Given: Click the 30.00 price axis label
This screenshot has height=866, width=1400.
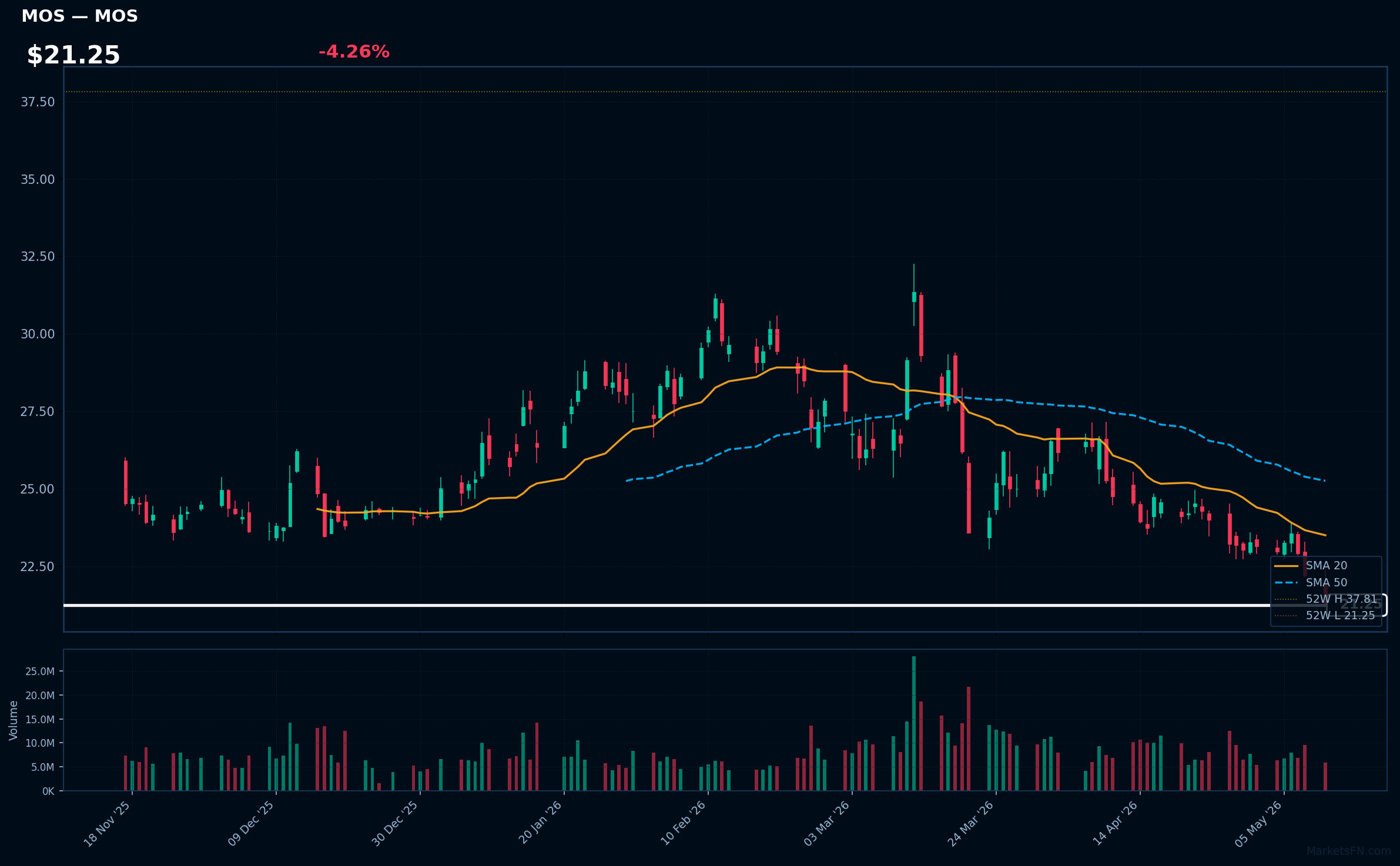Looking at the screenshot, I should pos(38,334).
